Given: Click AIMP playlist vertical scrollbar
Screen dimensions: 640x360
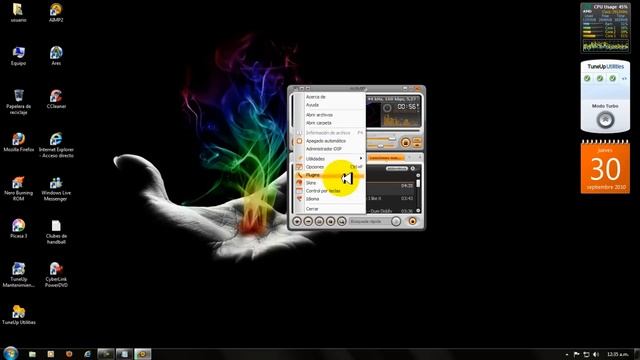Looking at the screenshot, I should (418, 193).
